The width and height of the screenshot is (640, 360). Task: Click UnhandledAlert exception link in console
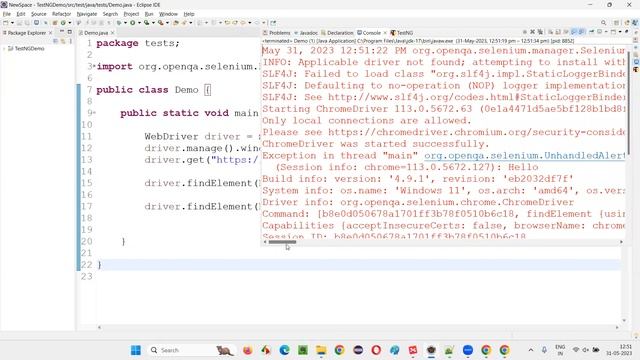(x=524, y=156)
